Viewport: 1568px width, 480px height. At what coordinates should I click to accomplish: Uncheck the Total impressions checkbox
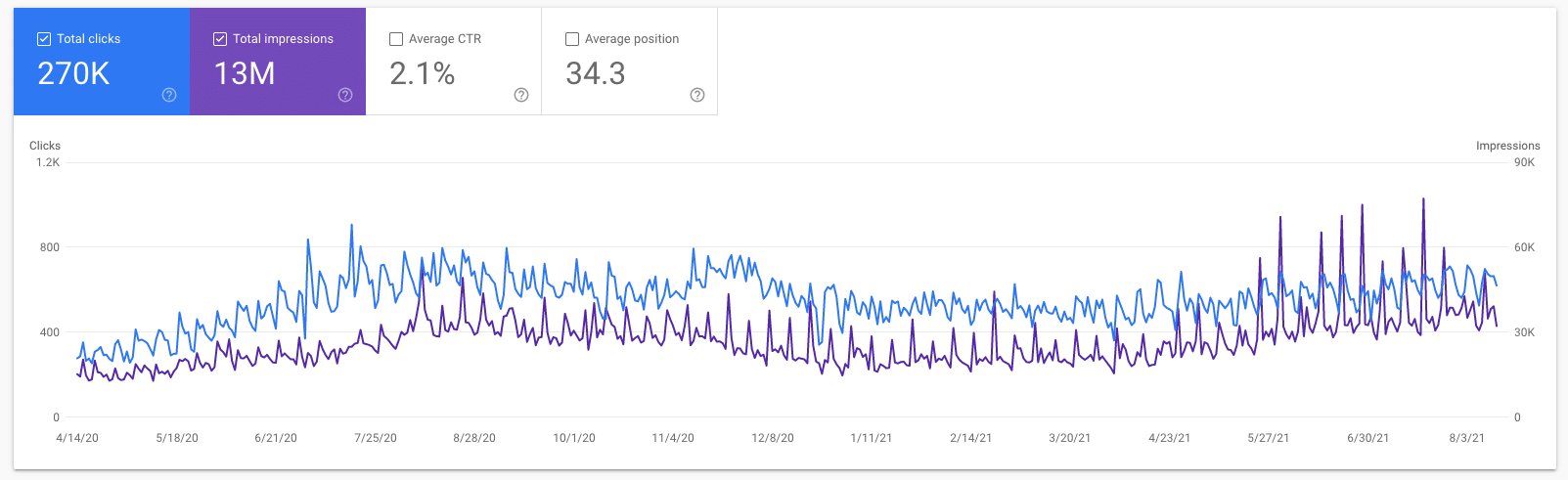coord(220,39)
